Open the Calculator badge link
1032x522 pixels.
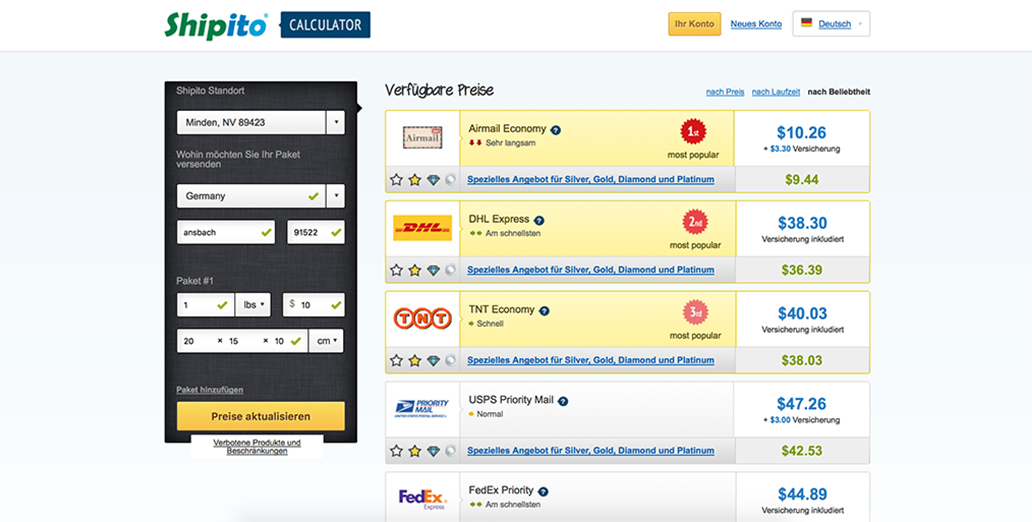click(325, 25)
